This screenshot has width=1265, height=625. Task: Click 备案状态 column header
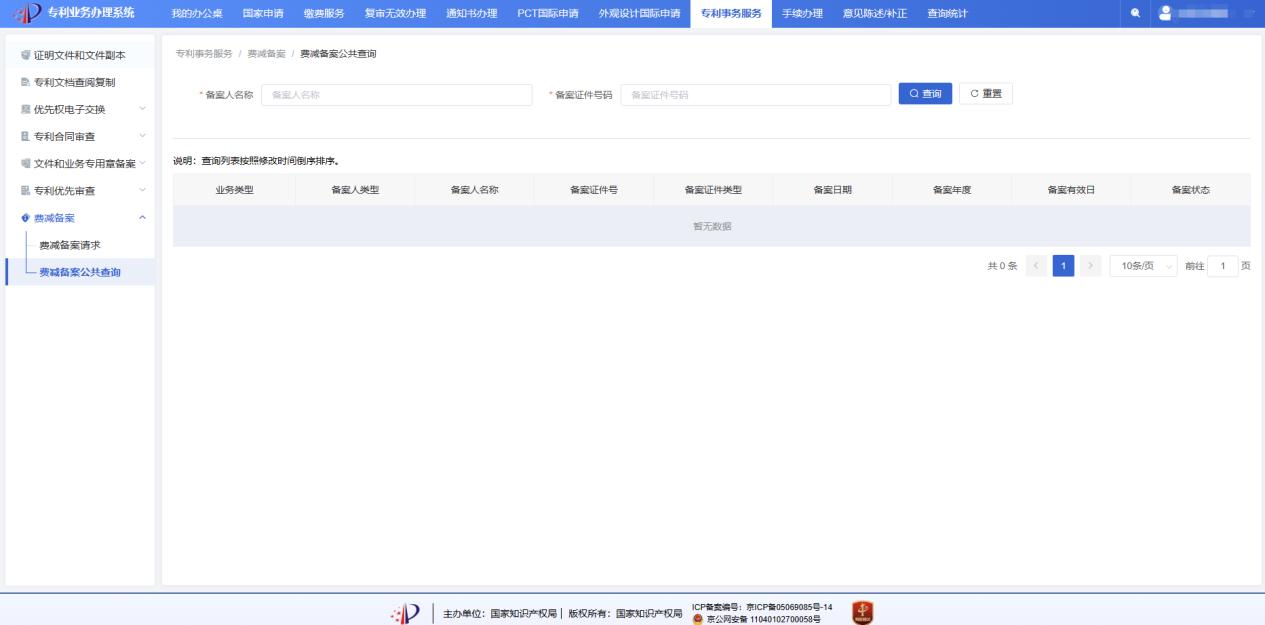[1191, 190]
